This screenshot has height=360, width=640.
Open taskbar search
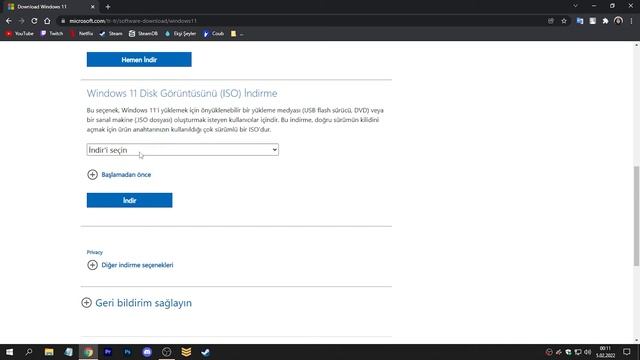29,352
